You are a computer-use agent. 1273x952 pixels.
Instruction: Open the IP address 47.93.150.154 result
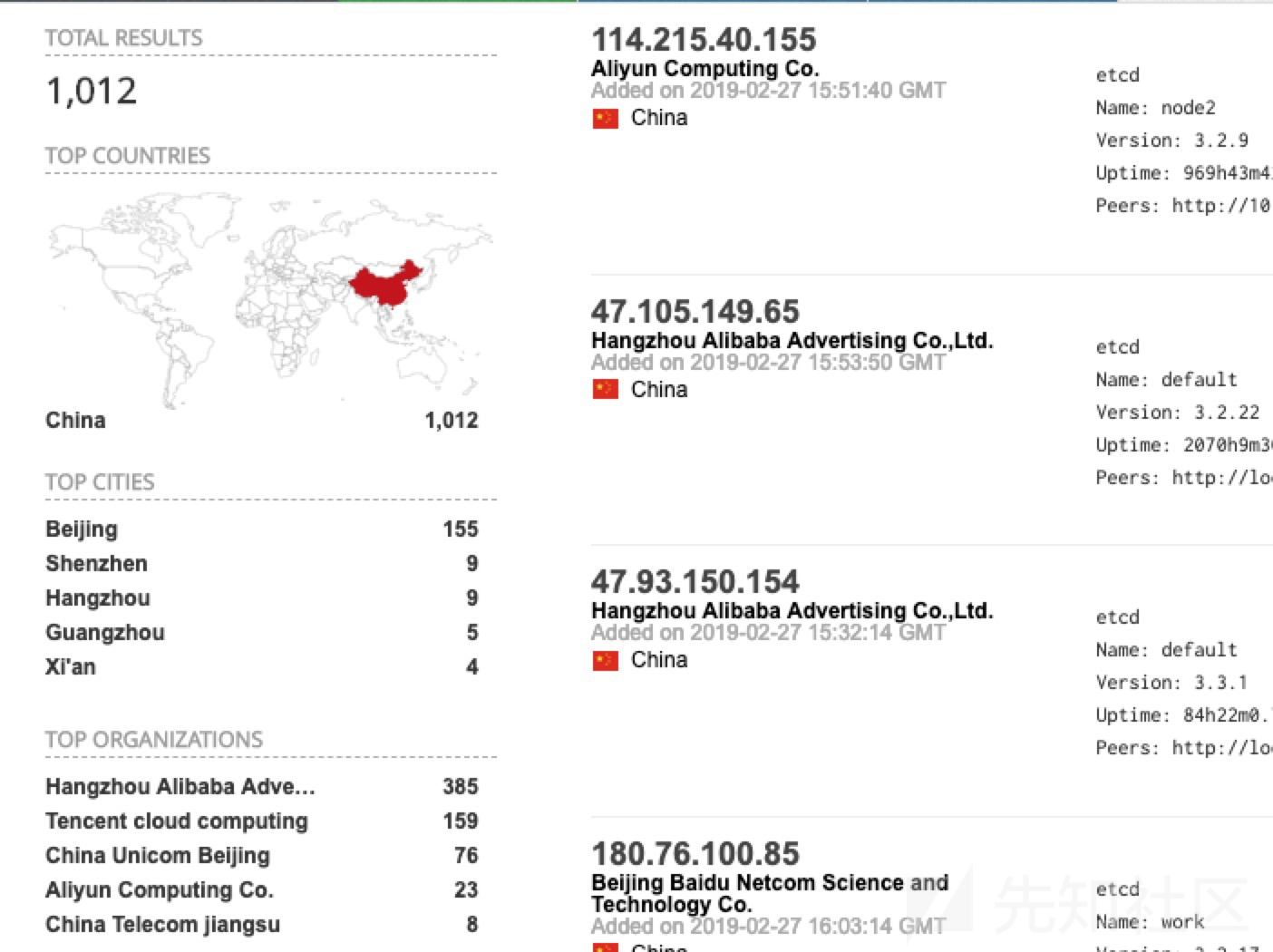pyautogui.click(x=695, y=581)
